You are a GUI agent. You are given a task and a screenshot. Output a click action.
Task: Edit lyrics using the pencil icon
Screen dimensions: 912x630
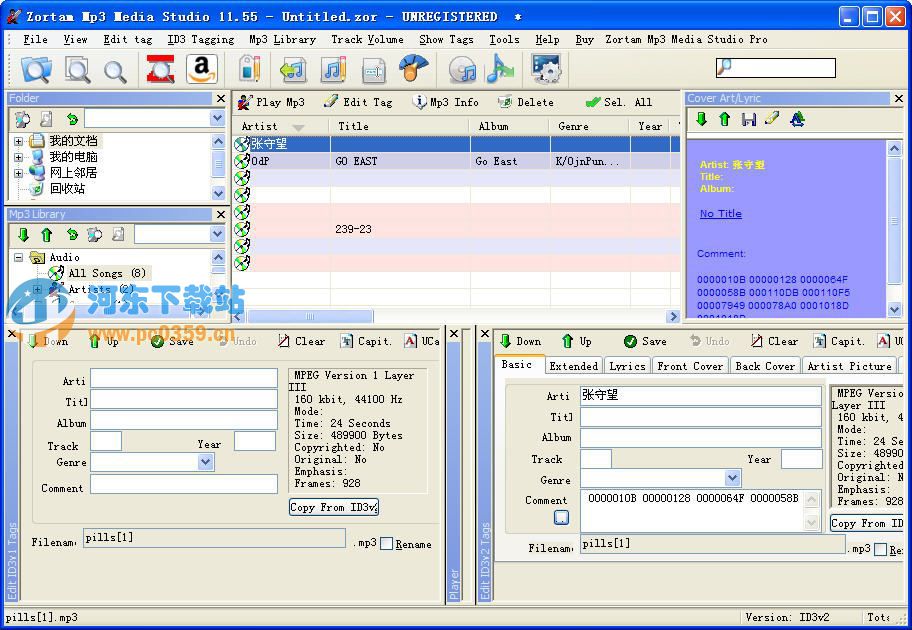click(771, 119)
